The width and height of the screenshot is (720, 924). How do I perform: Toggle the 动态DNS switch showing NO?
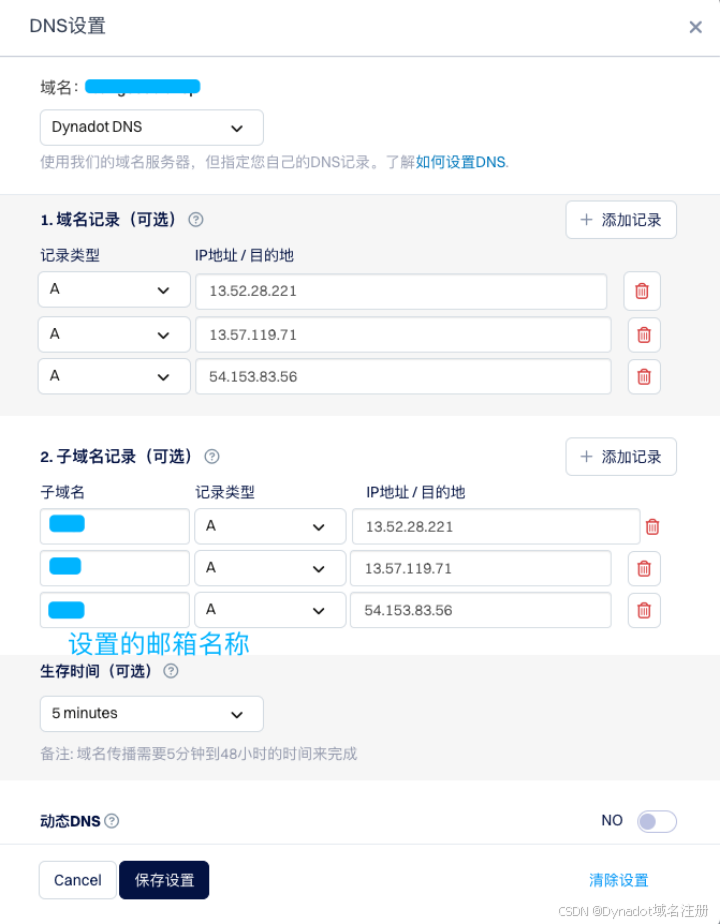click(656, 821)
